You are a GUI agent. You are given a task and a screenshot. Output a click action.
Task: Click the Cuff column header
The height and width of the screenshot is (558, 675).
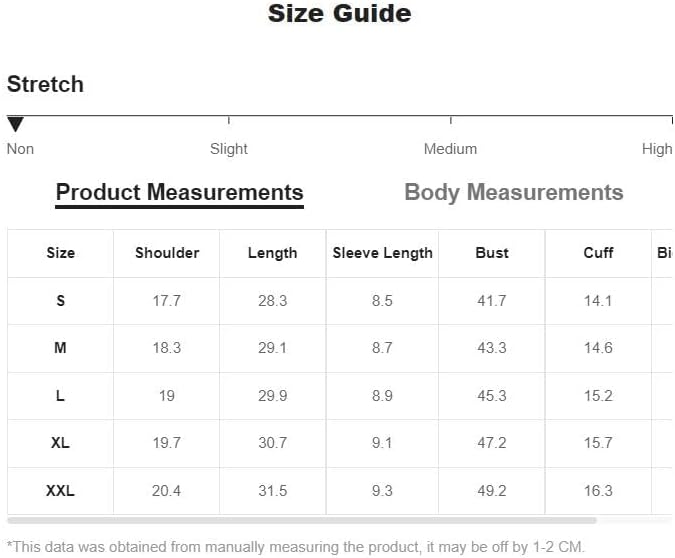pos(598,253)
